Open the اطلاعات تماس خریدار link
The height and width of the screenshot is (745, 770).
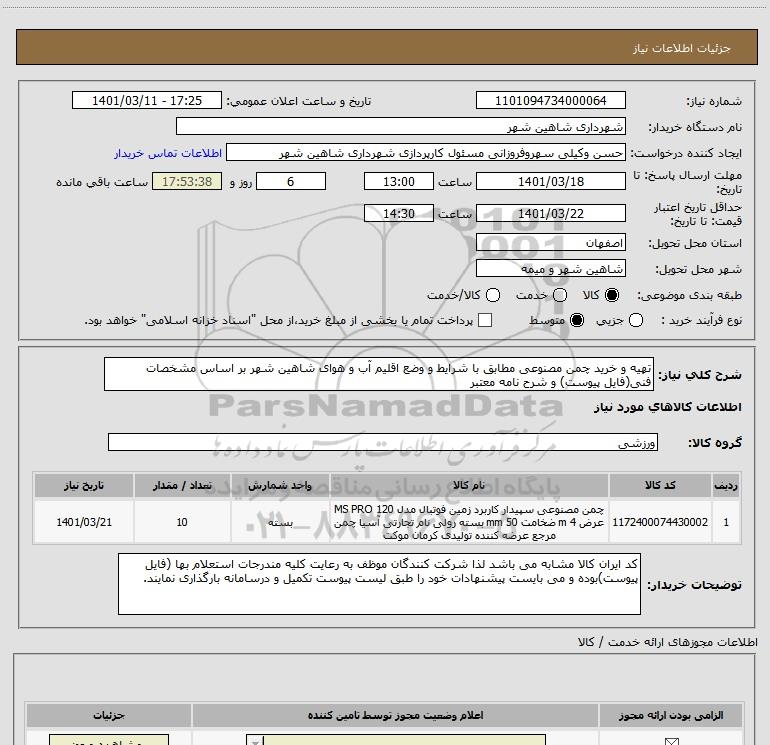point(168,153)
